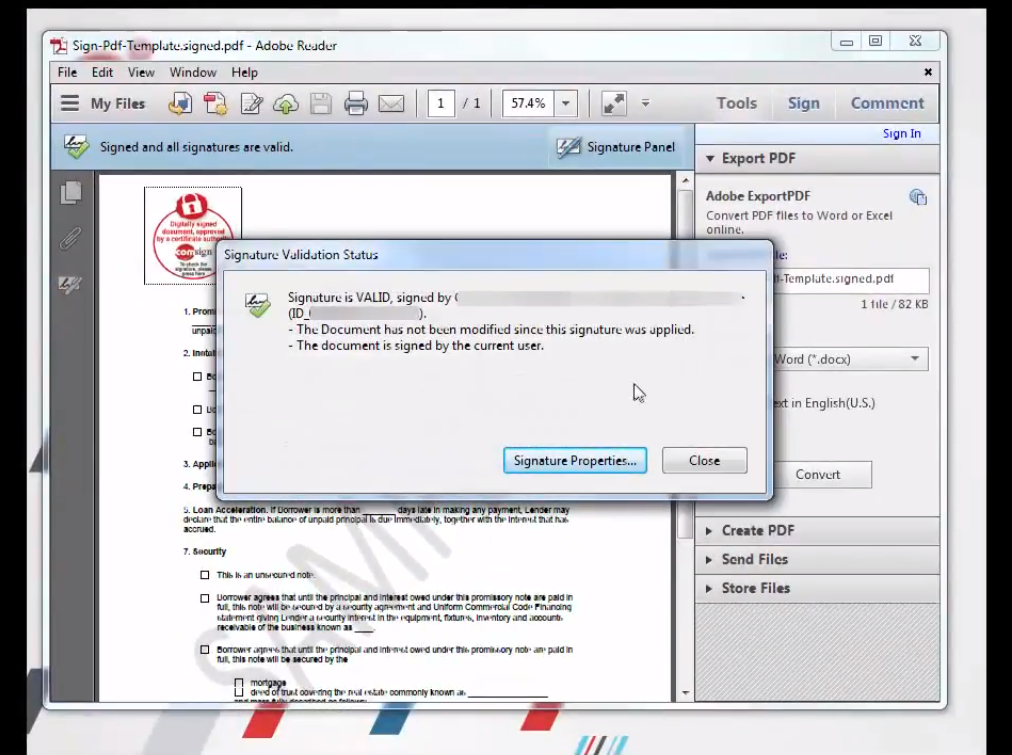Click the Save file icon

320,103
